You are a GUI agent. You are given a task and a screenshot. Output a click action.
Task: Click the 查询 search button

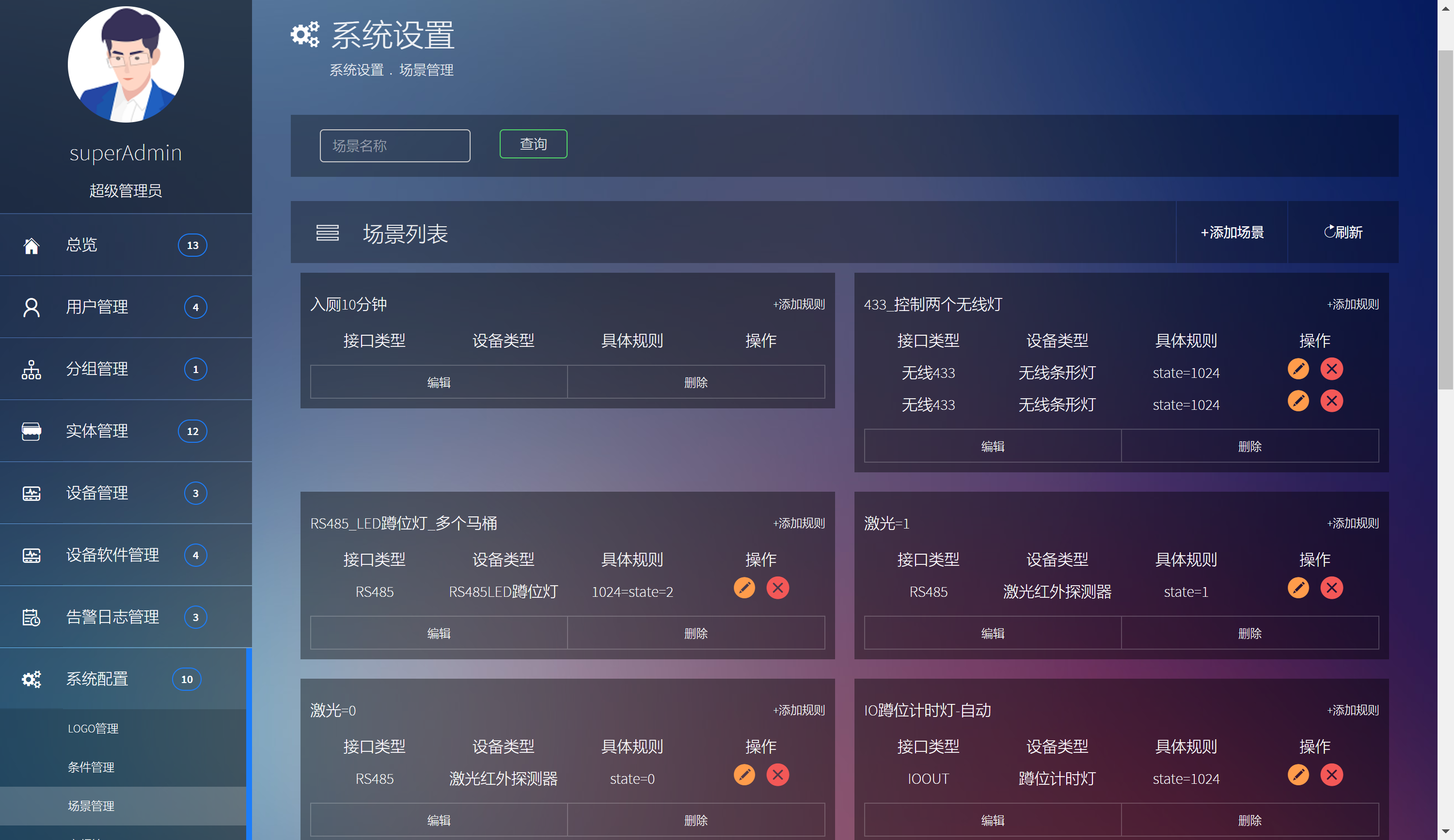click(x=533, y=144)
